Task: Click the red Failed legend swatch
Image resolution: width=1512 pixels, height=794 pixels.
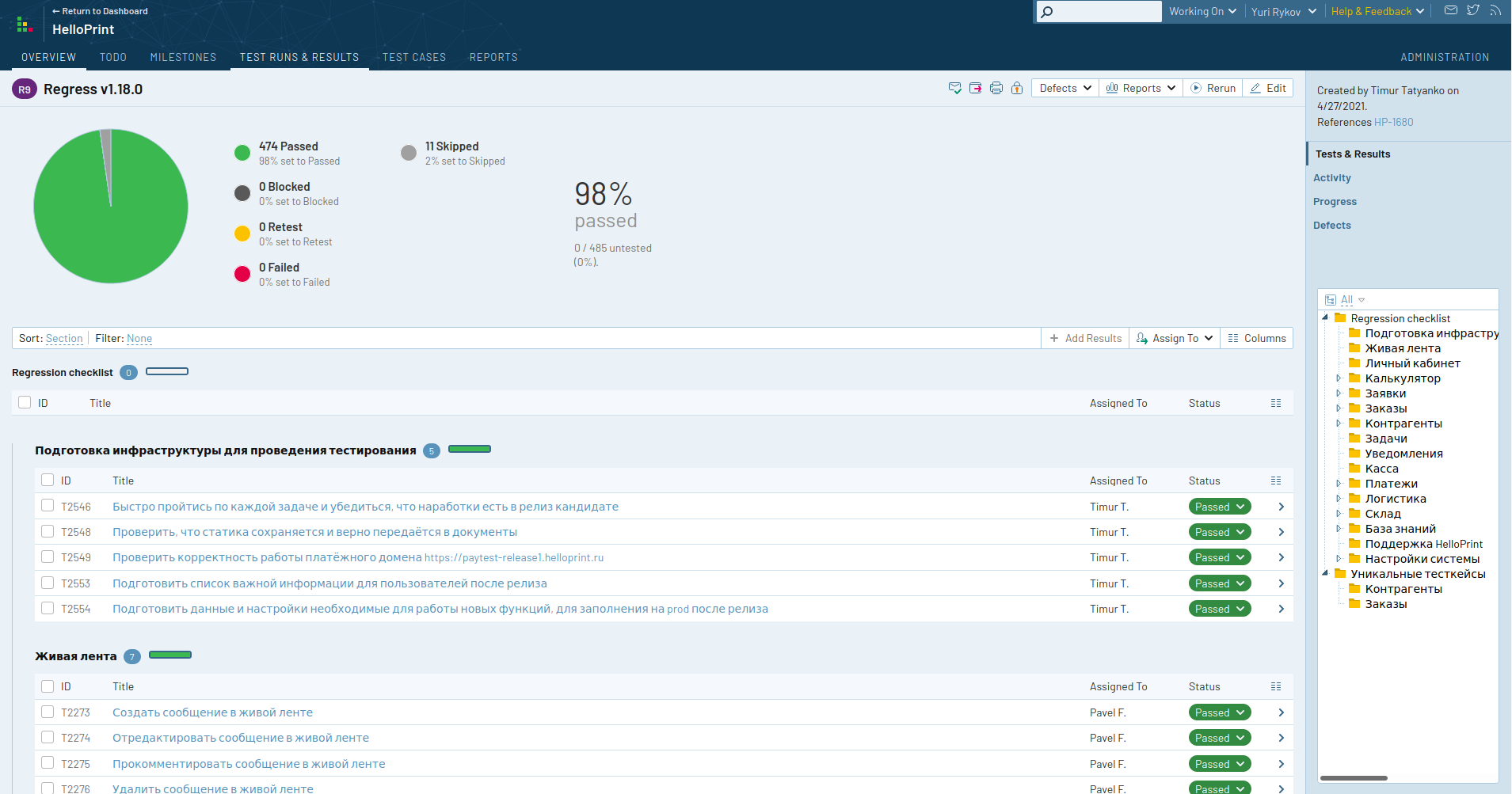Action: [242, 274]
